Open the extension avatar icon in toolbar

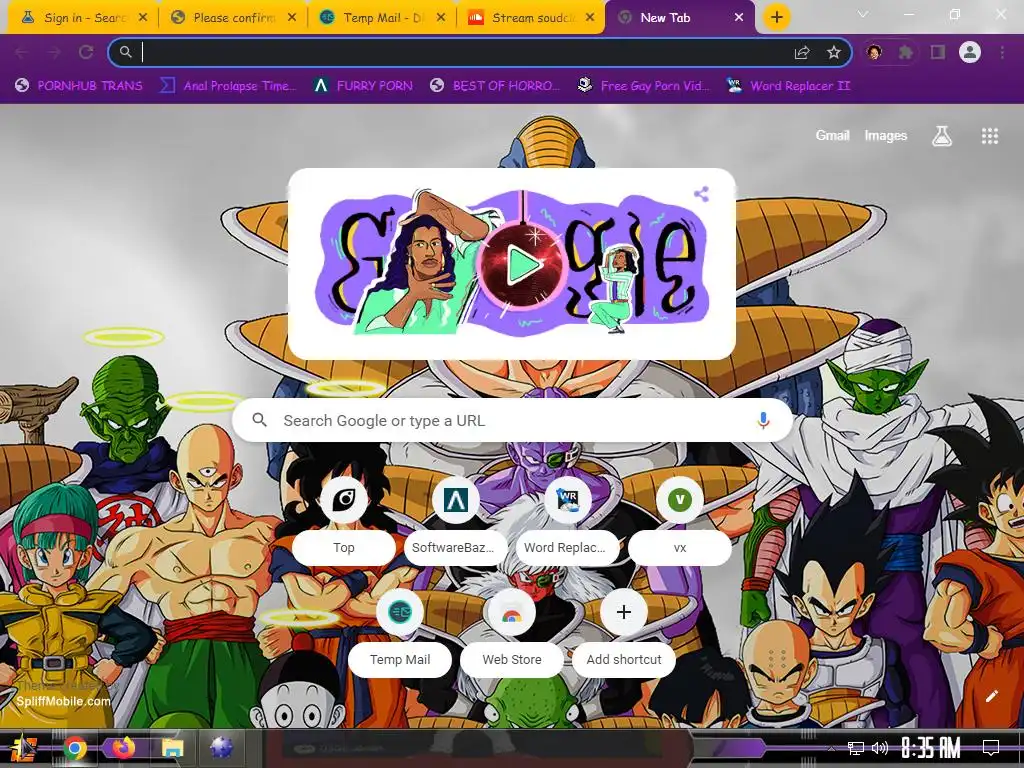tap(874, 52)
